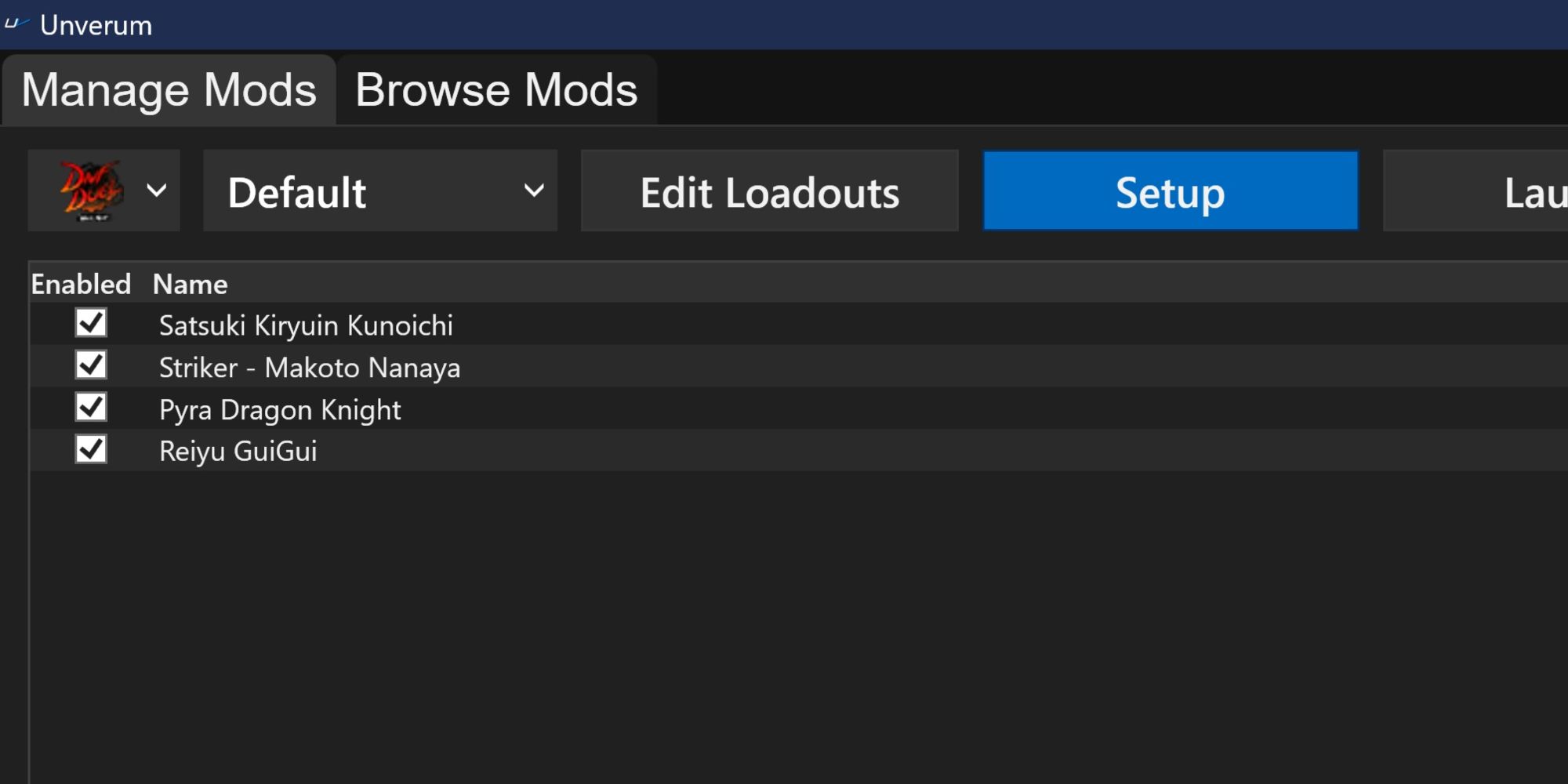
Task: Switch to the Browse Mods tab
Action: click(496, 90)
